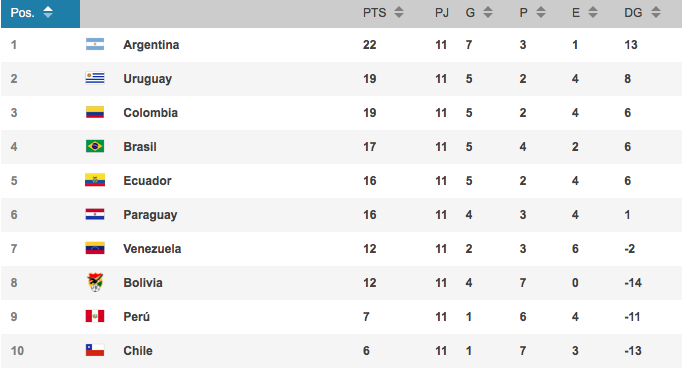Image resolution: width=682 pixels, height=369 pixels.
Task: Click Argentina's 22 points cell
Action: click(x=370, y=45)
